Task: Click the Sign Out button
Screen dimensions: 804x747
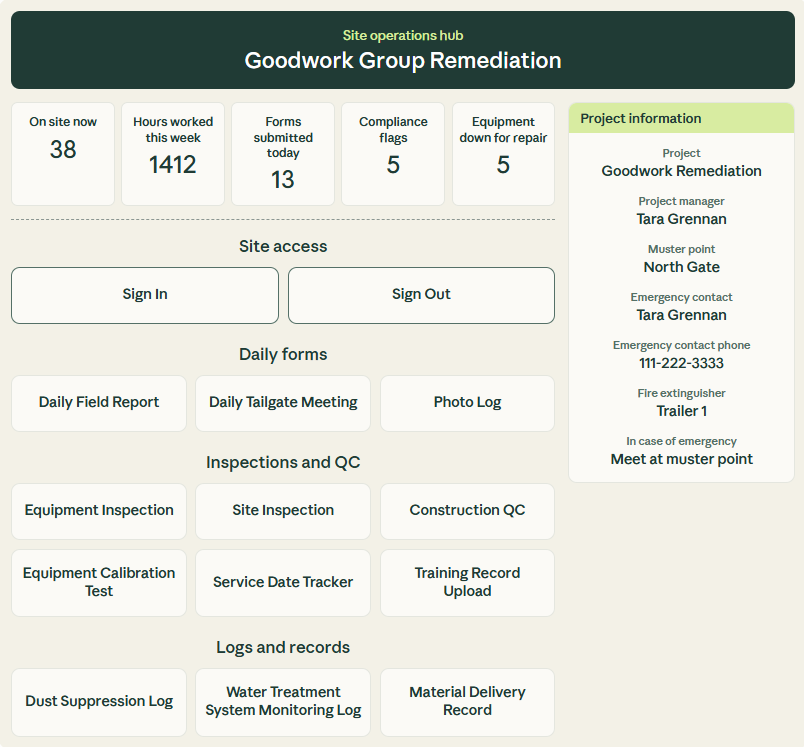Action: 421,295
